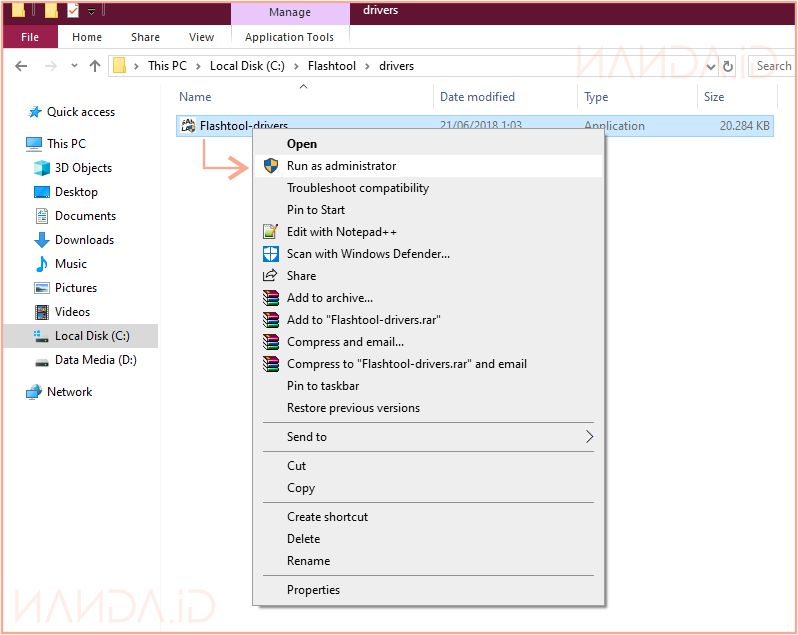Click the WinRAR icon beside Add to archive
Image resolution: width=798 pixels, height=635 pixels.
click(x=269, y=298)
